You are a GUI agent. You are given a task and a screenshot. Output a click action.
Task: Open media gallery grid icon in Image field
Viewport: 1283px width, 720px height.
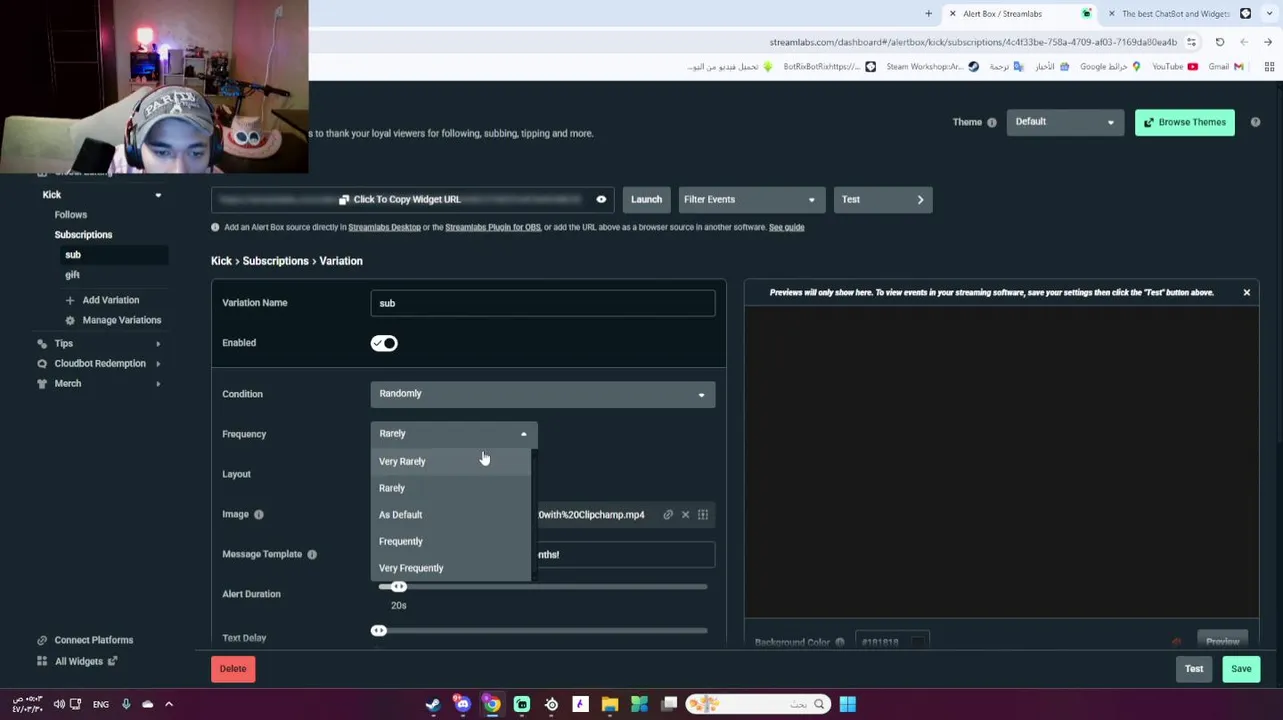click(703, 515)
